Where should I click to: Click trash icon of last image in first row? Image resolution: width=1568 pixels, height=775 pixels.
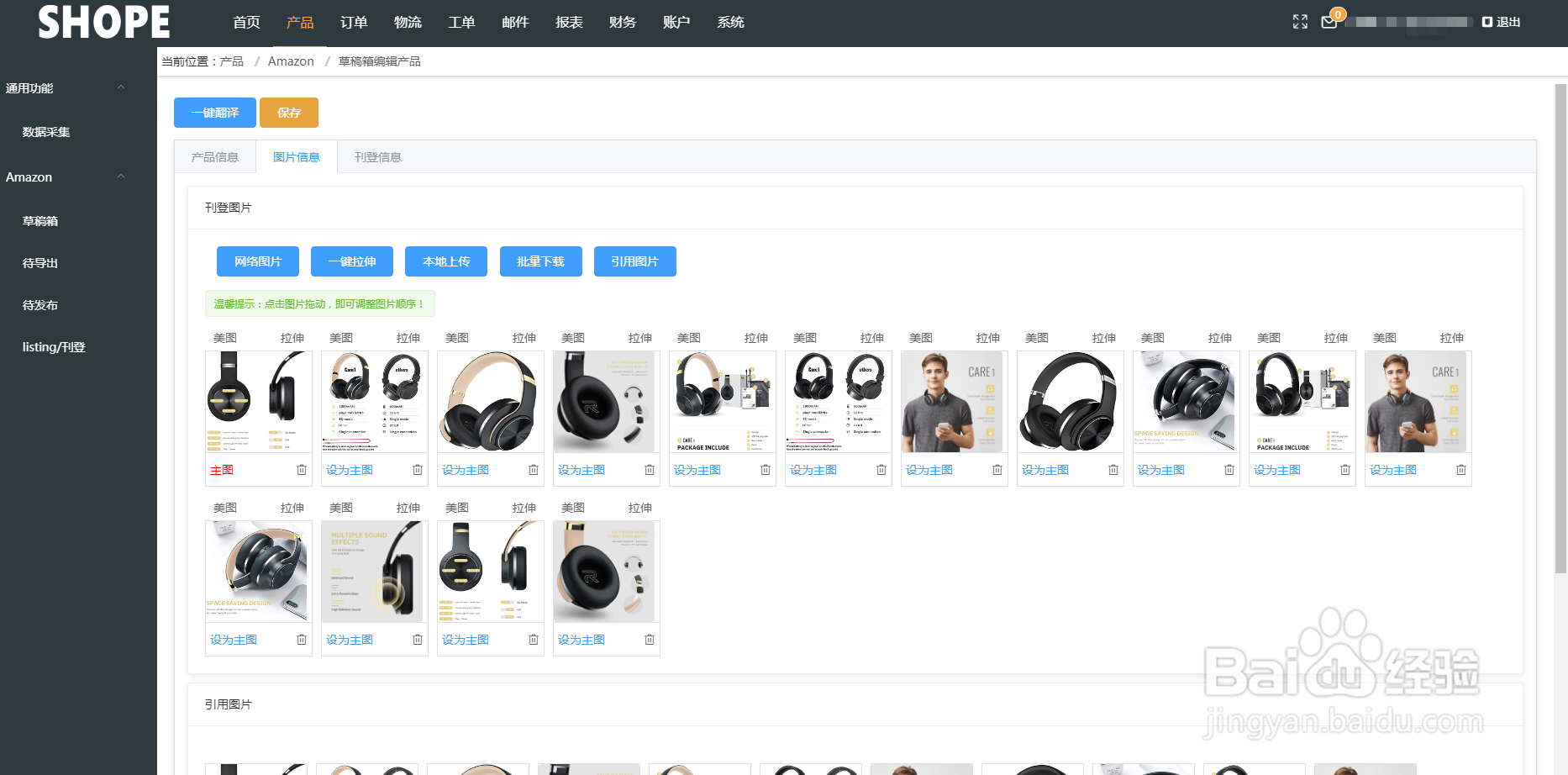[x=1461, y=470]
